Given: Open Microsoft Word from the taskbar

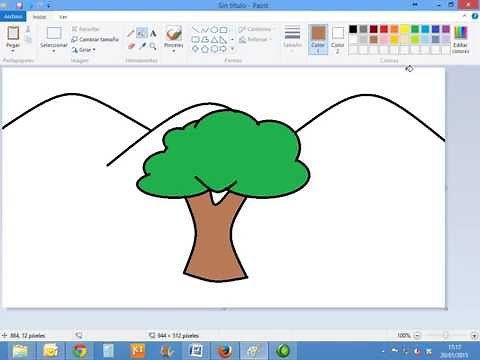Looking at the screenshot, I should 195,351.
